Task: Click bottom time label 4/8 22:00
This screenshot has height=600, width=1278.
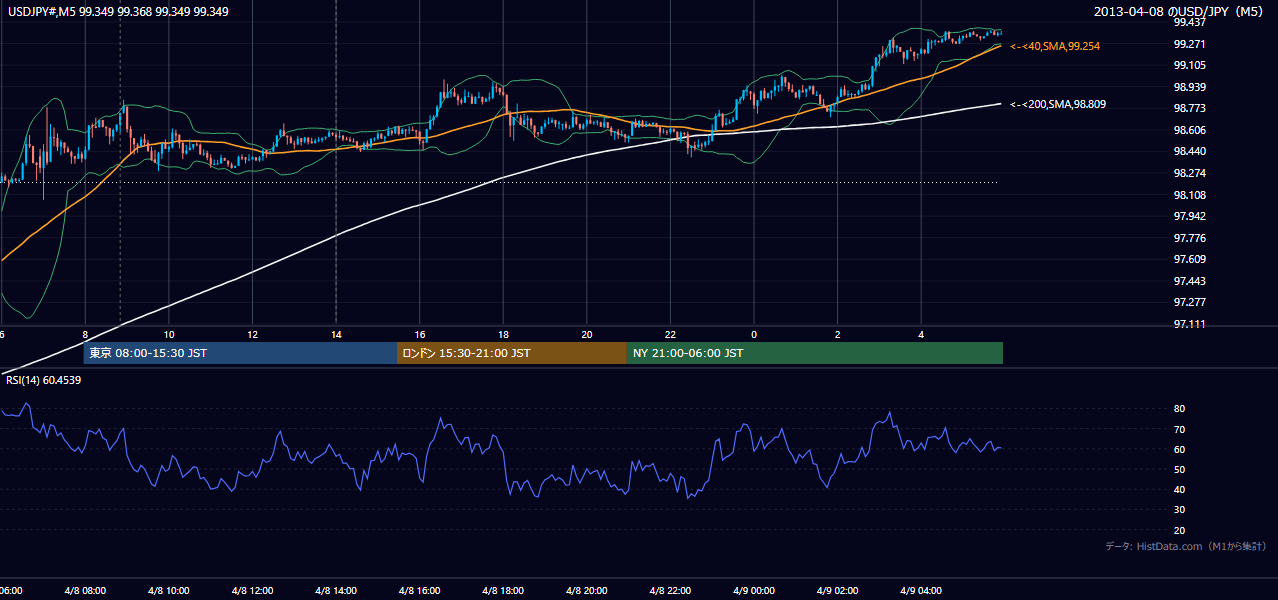Action: point(670,590)
